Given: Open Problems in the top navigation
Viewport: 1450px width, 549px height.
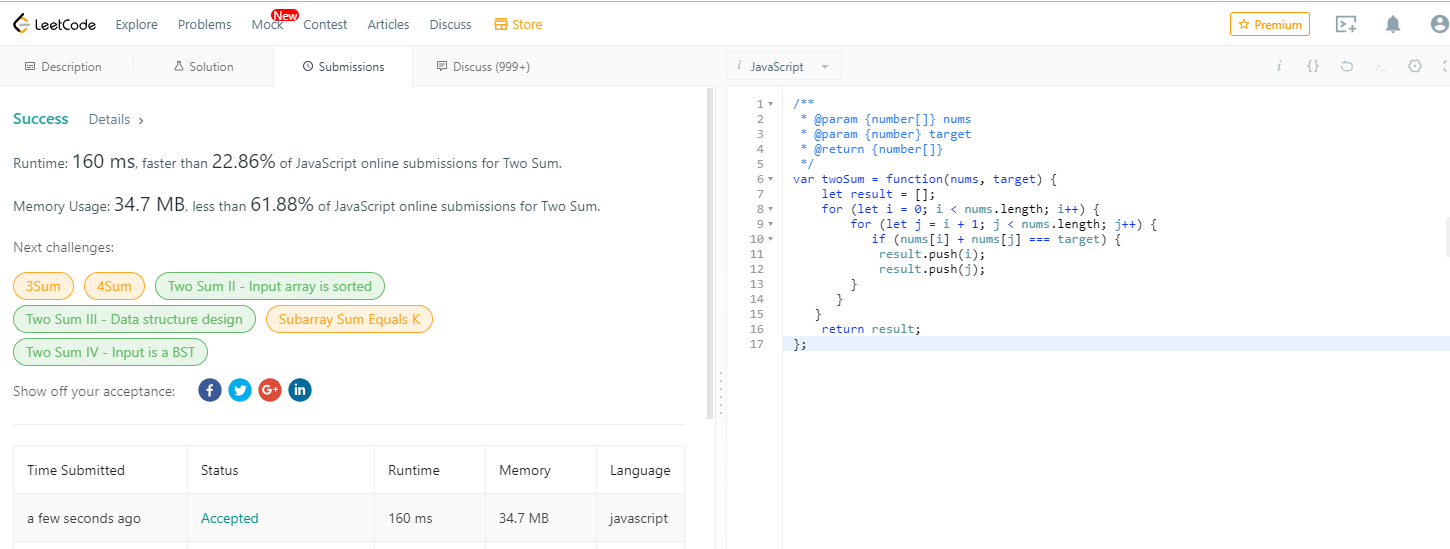Looking at the screenshot, I should (204, 24).
